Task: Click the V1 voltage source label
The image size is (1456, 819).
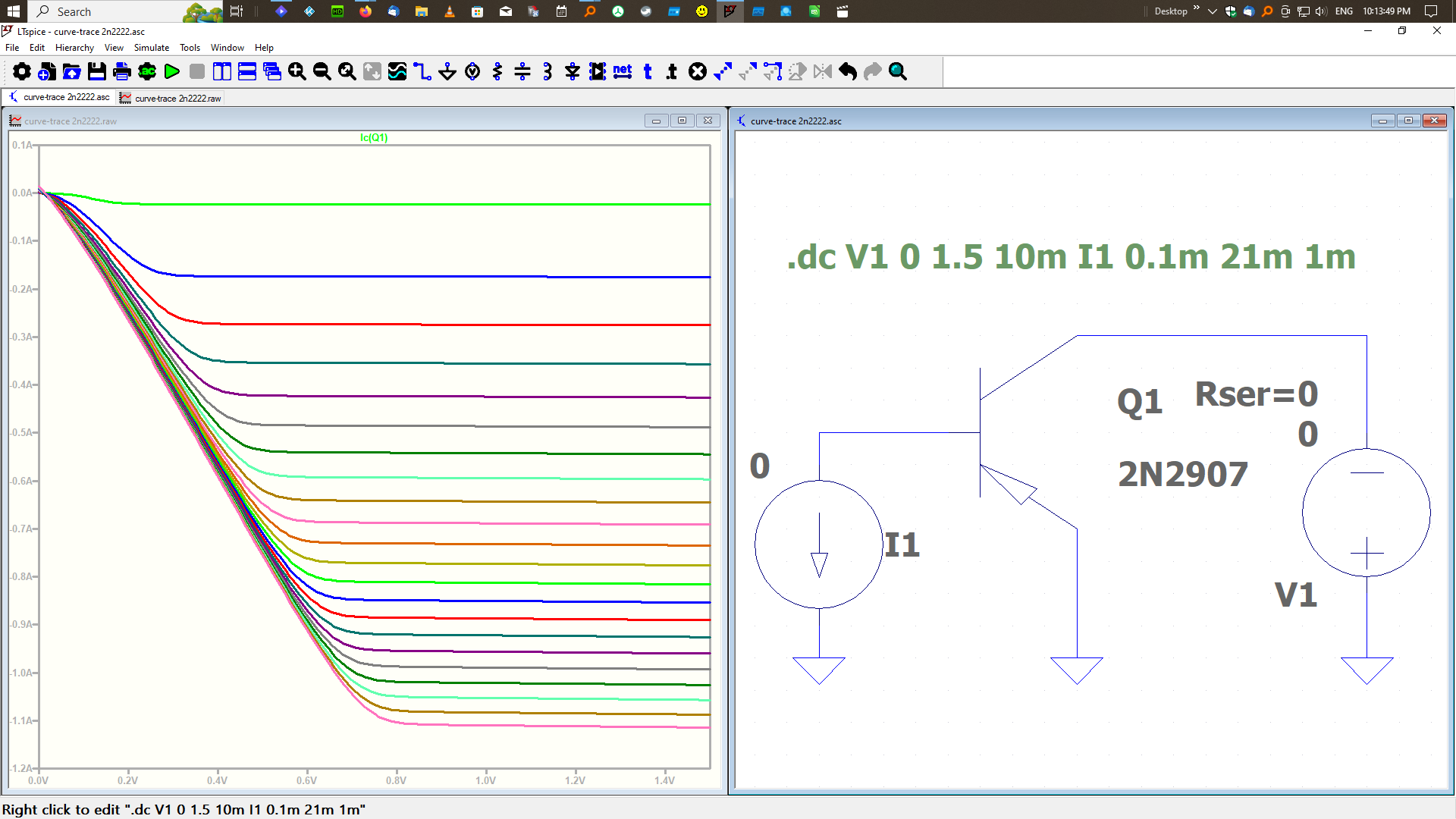Action: tap(1296, 595)
